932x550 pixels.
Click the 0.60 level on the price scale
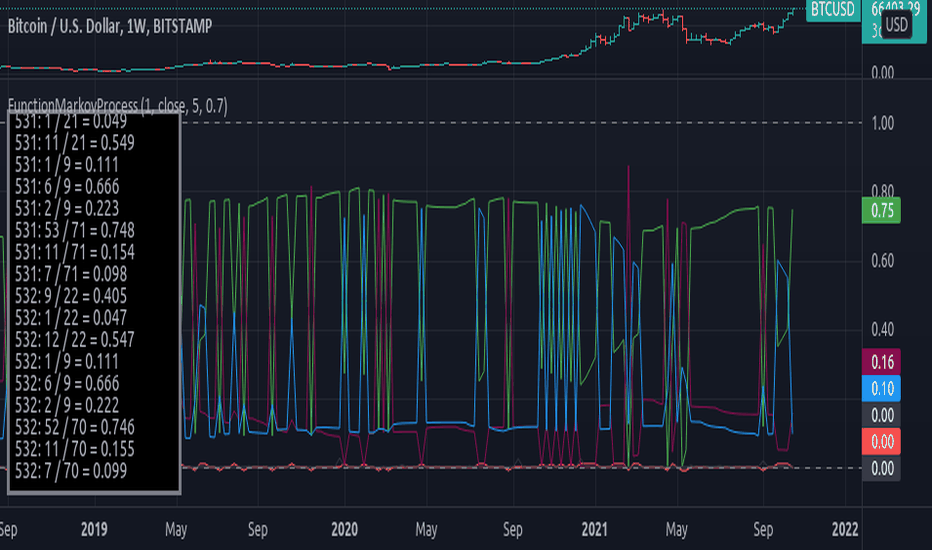pos(883,261)
